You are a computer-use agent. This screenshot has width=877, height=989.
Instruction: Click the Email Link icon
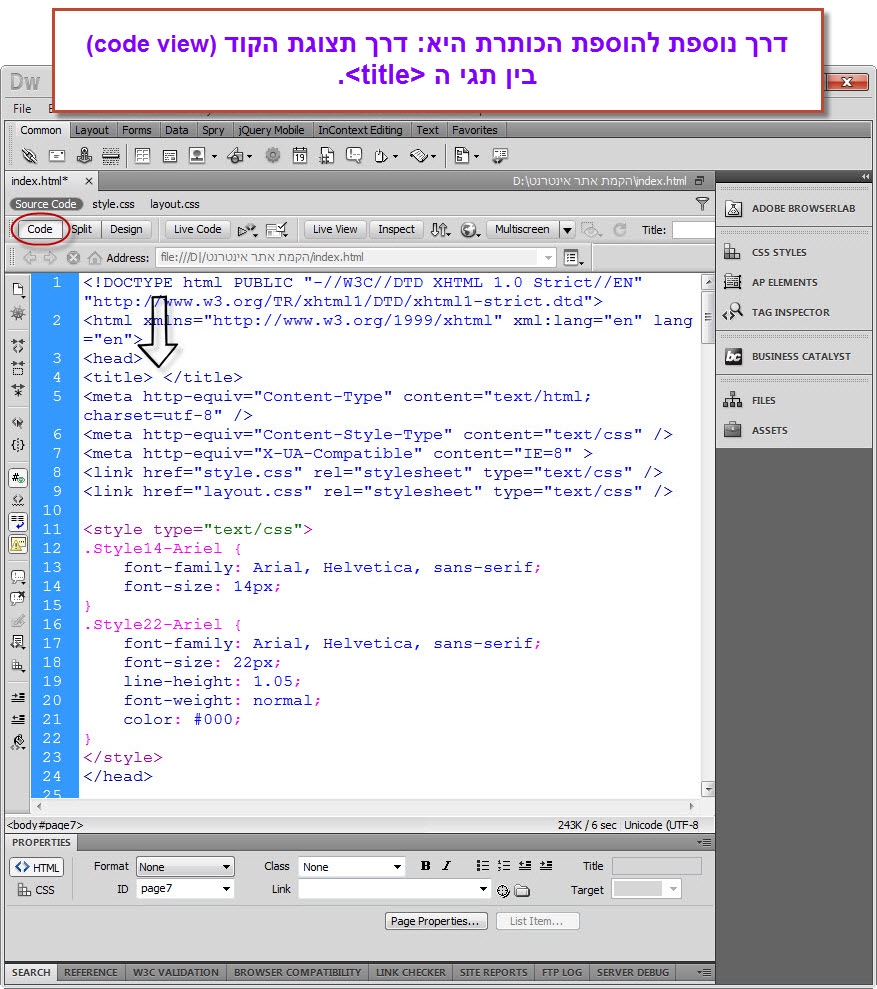click(57, 156)
